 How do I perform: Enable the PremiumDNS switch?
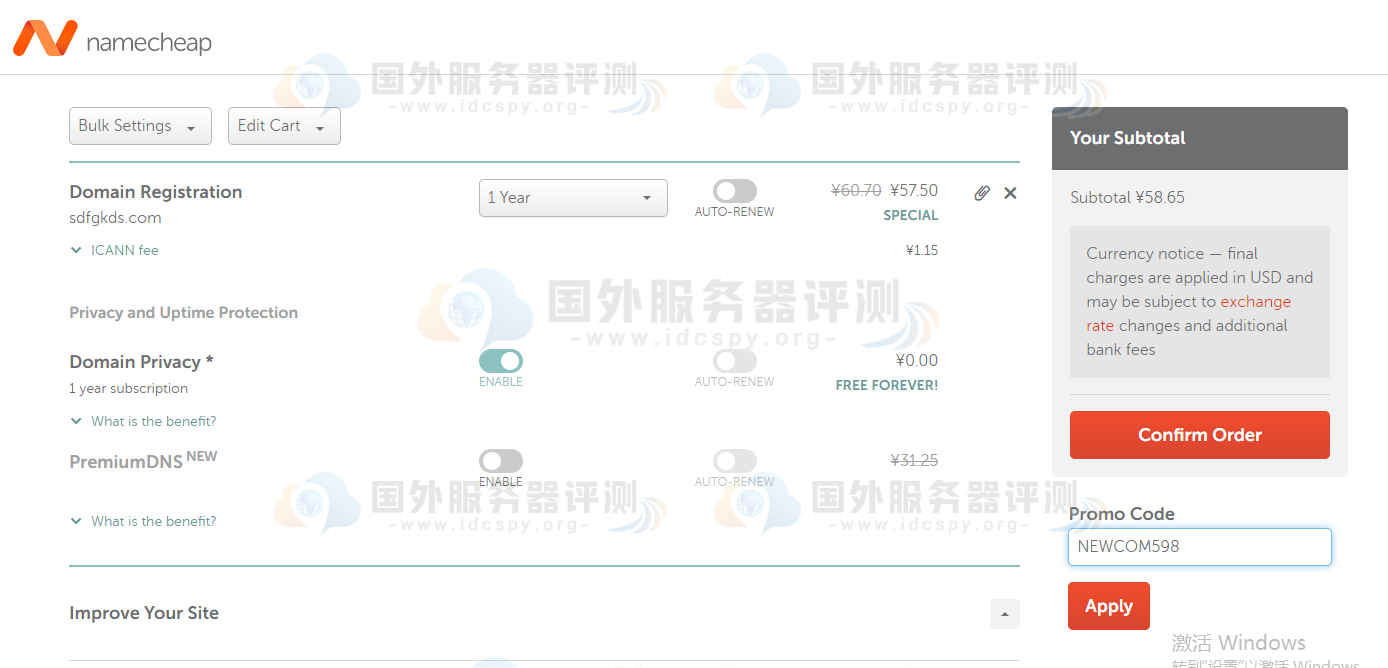pos(501,461)
